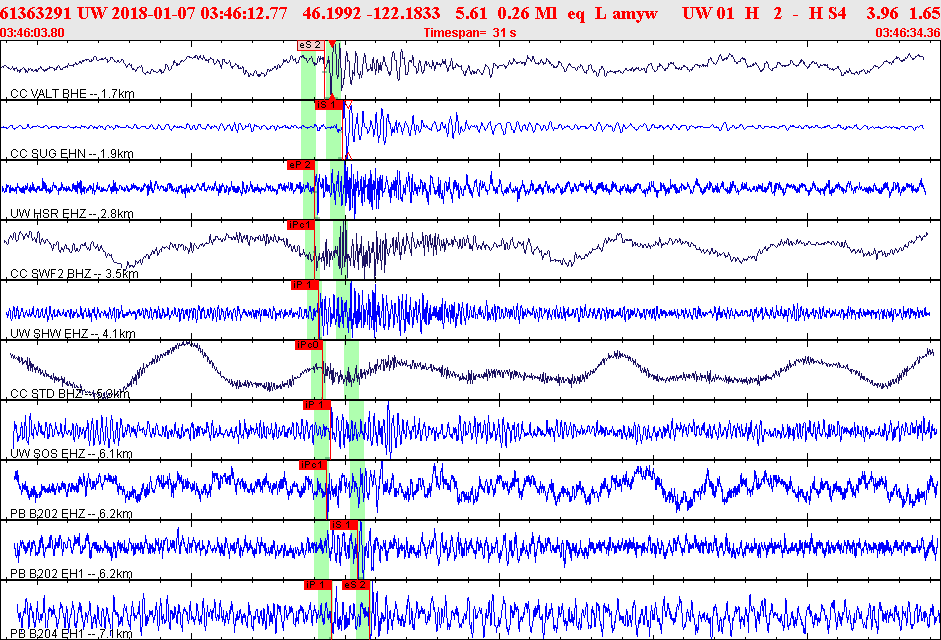Select the eS 2 pick on the VALT BHE trace
This screenshot has width=941, height=640.
(310, 45)
